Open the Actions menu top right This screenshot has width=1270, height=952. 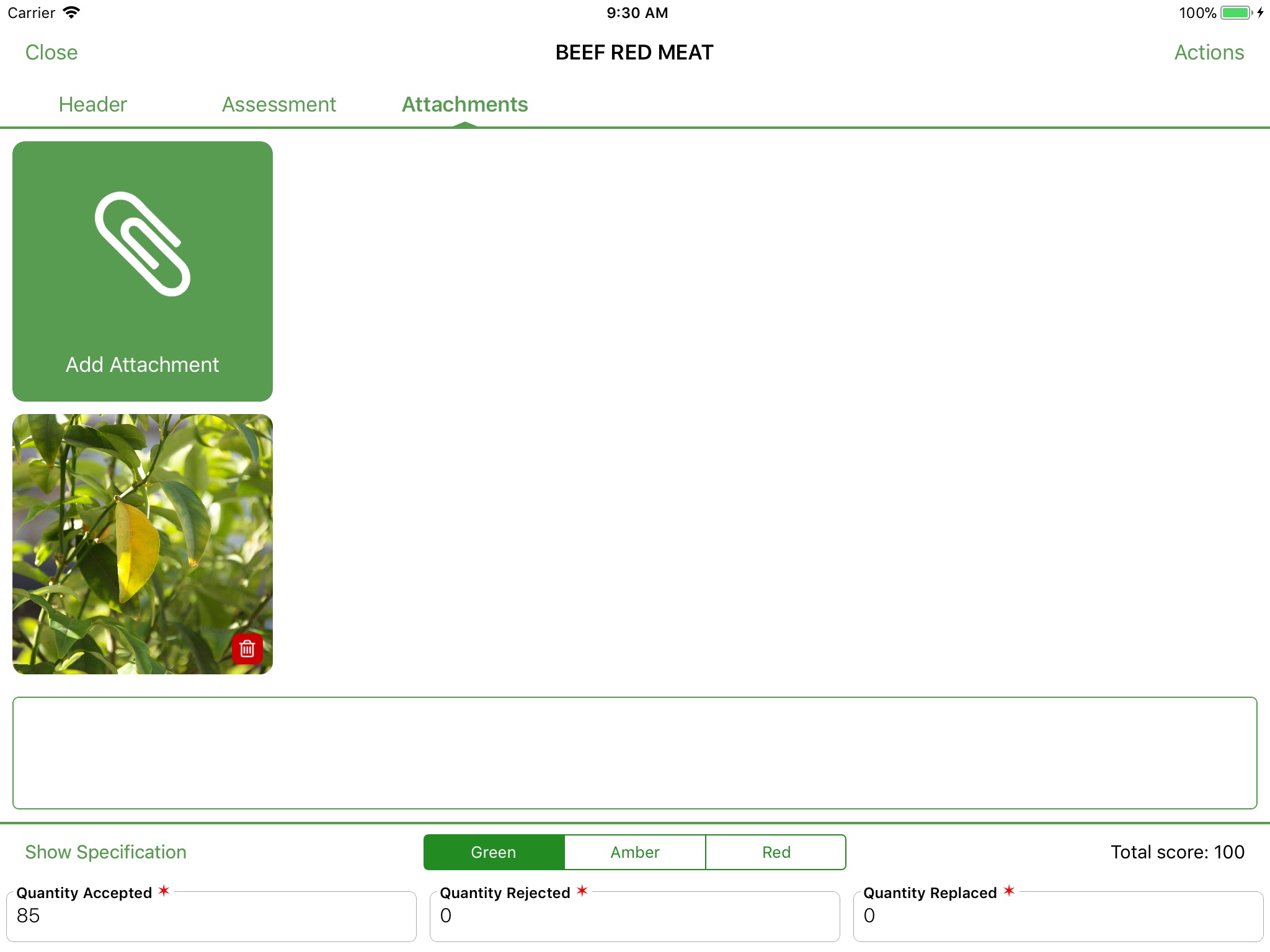(x=1209, y=51)
